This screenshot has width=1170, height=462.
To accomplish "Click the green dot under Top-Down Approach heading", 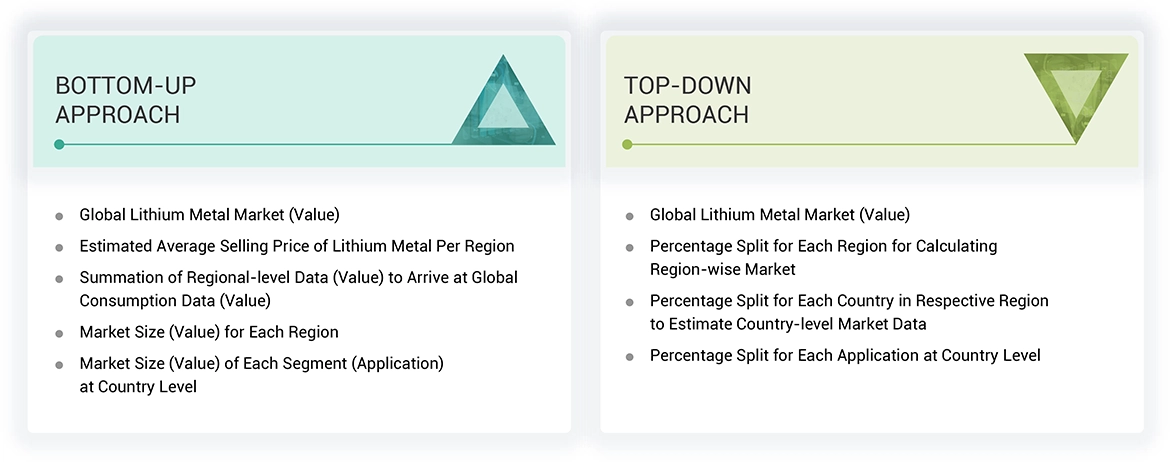I will click(627, 144).
